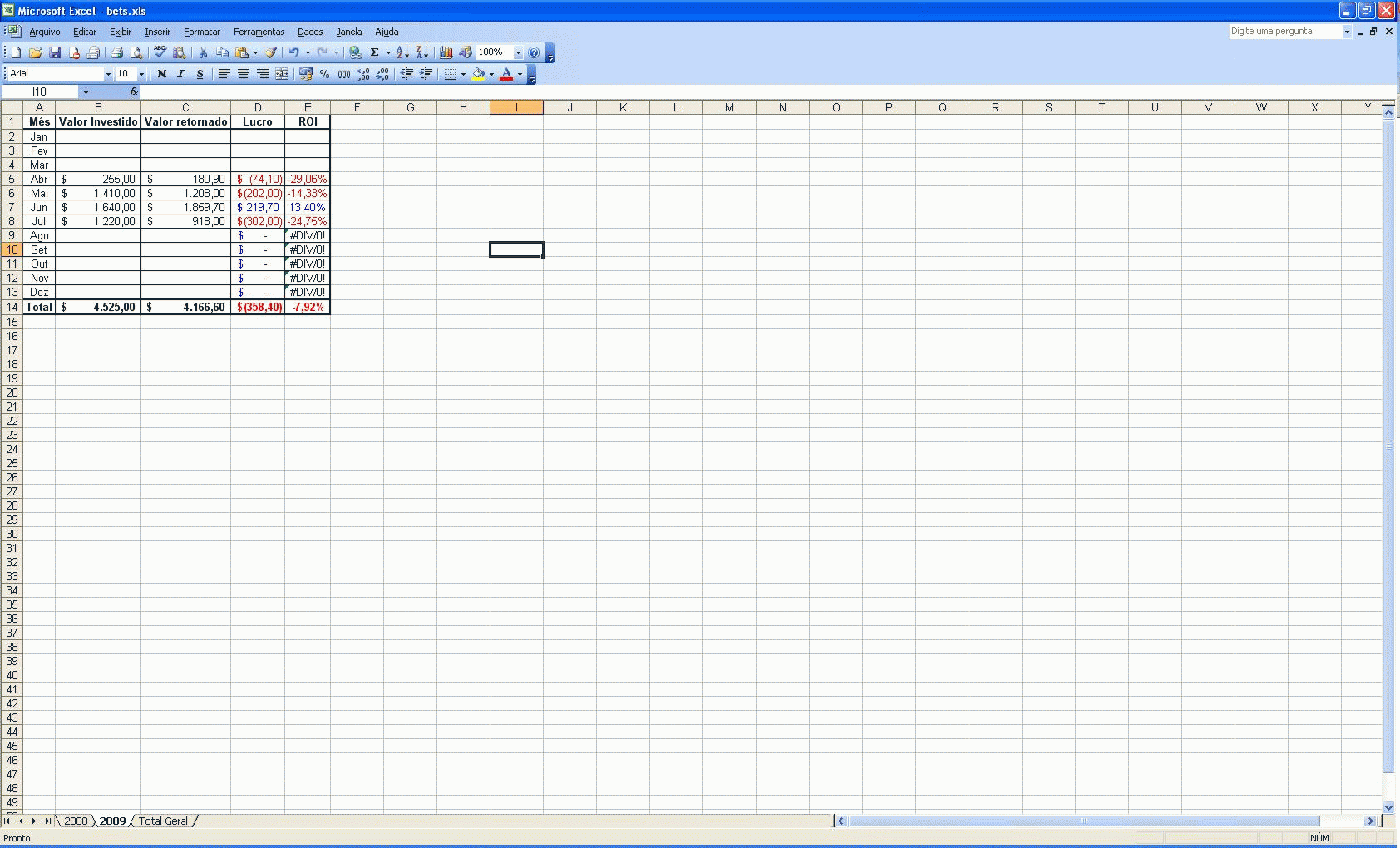Viewport: 1400px width, 848px height.
Task: Open Print Preview
Action: pos(136,52)
